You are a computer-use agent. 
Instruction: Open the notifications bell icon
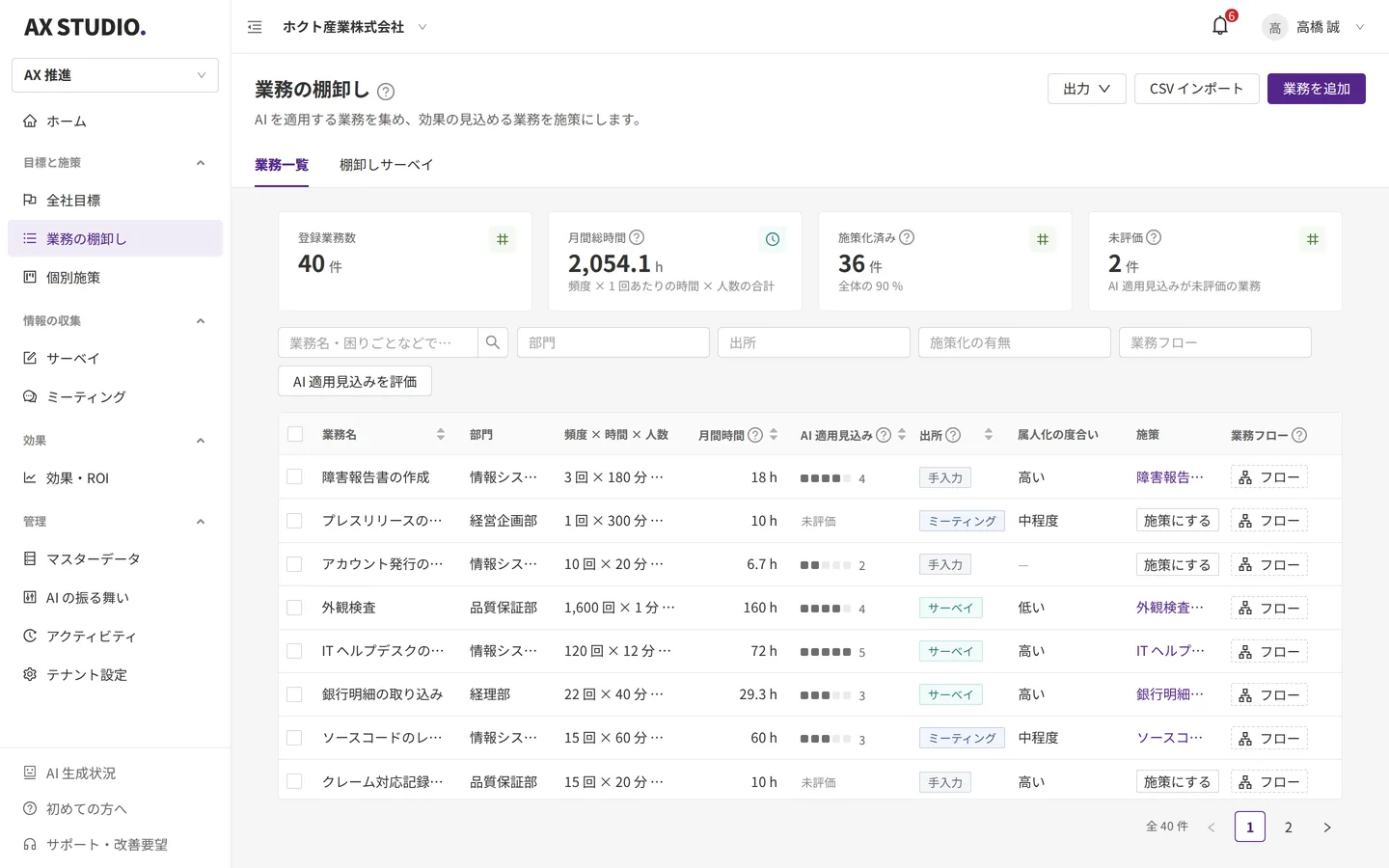(1220, 26)
